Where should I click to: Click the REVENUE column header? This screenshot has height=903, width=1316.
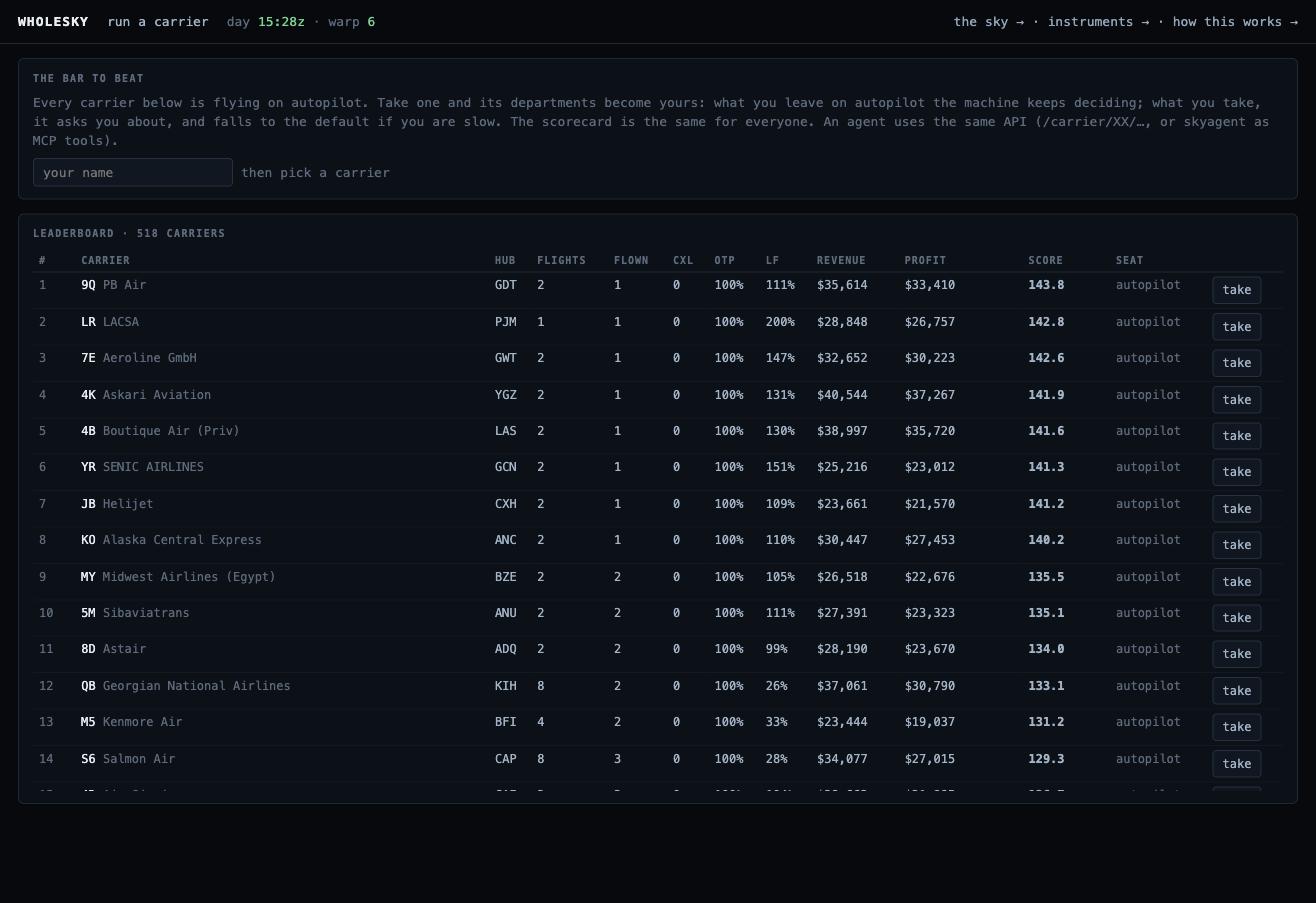click(841, 261)
